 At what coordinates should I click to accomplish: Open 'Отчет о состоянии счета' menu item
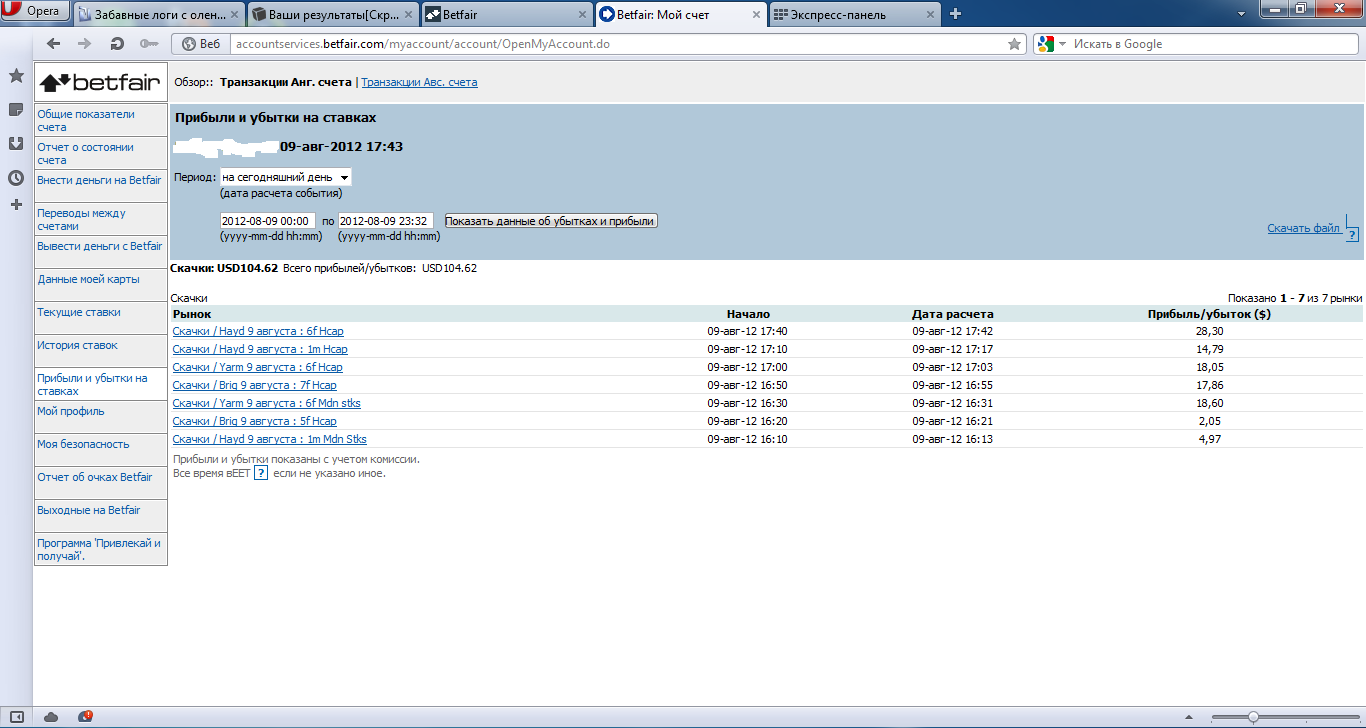[x=100, y=153]
